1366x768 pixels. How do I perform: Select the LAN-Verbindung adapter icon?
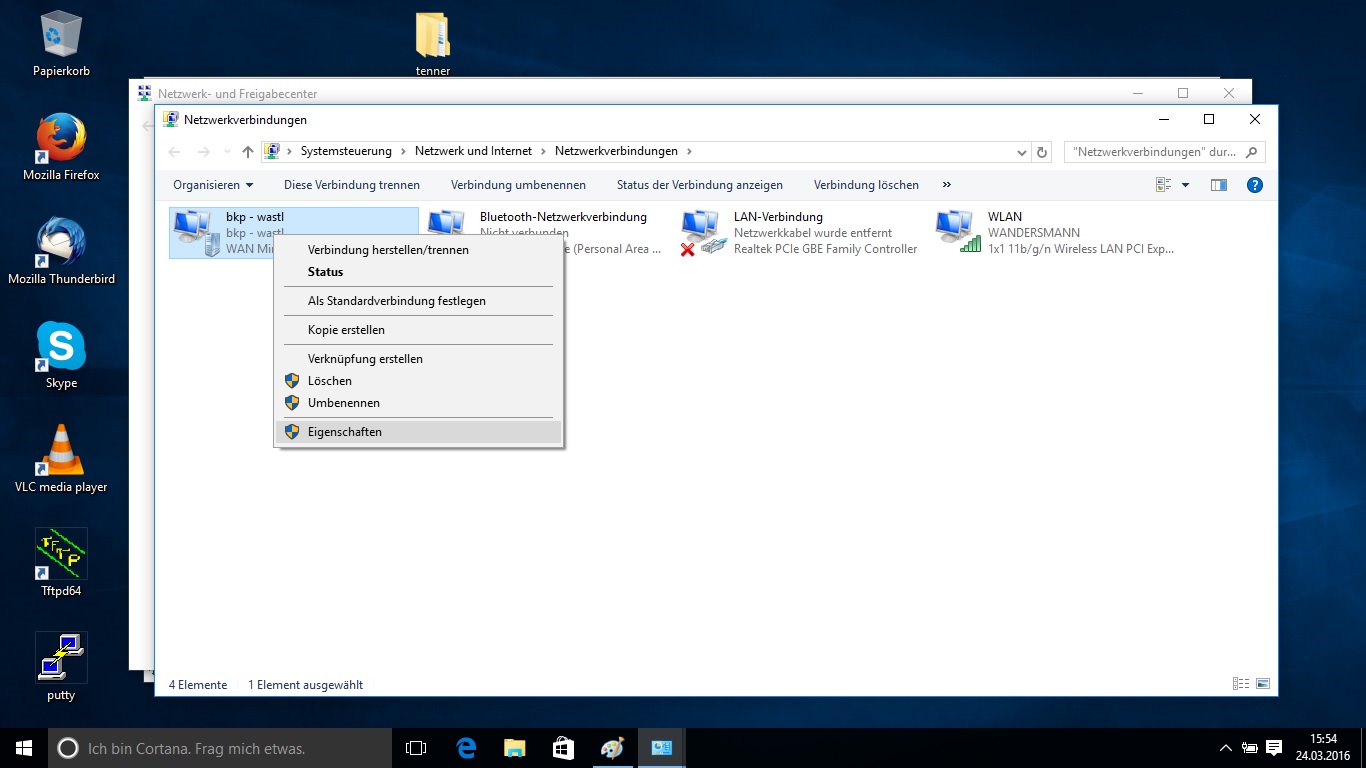click(x=702, y=232)
